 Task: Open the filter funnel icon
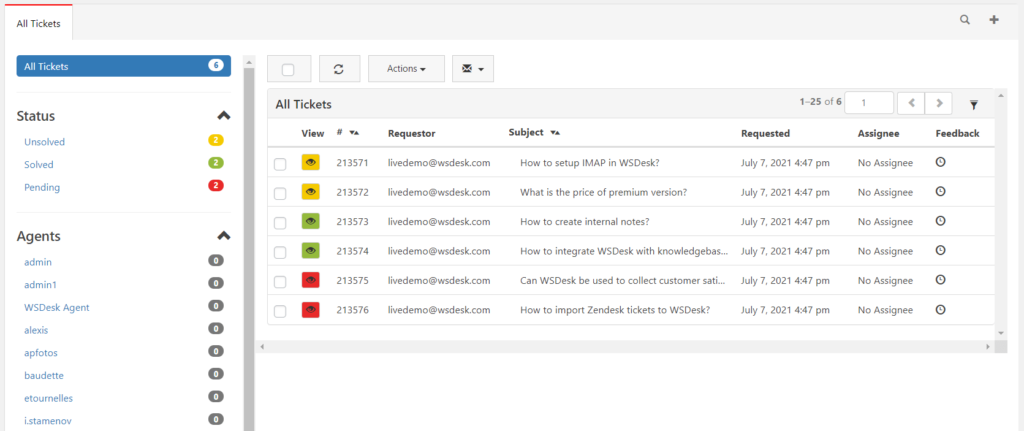click(974, 104)
